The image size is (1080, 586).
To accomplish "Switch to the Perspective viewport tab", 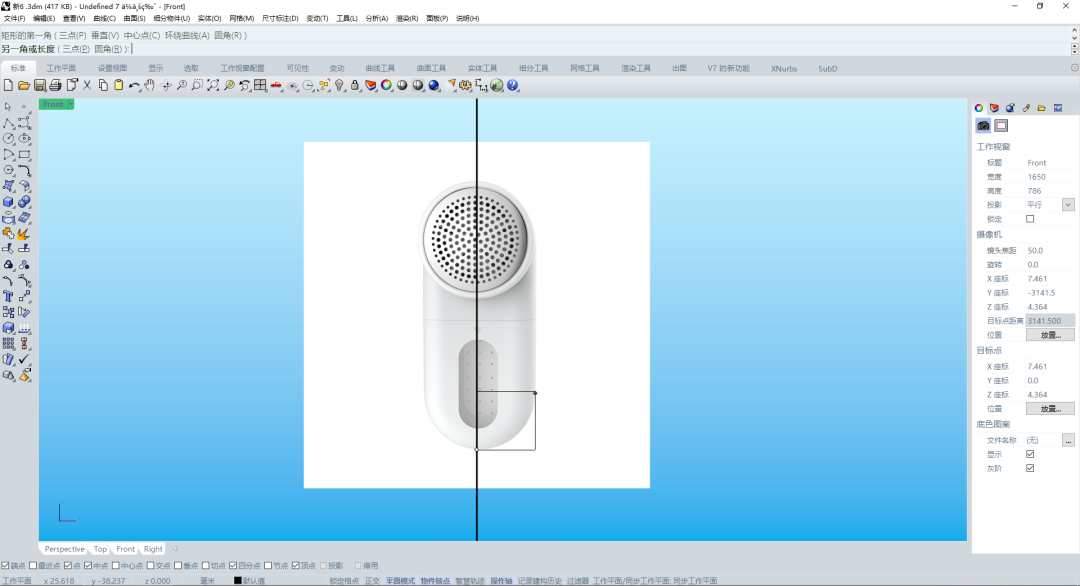I will pos(64,549).
